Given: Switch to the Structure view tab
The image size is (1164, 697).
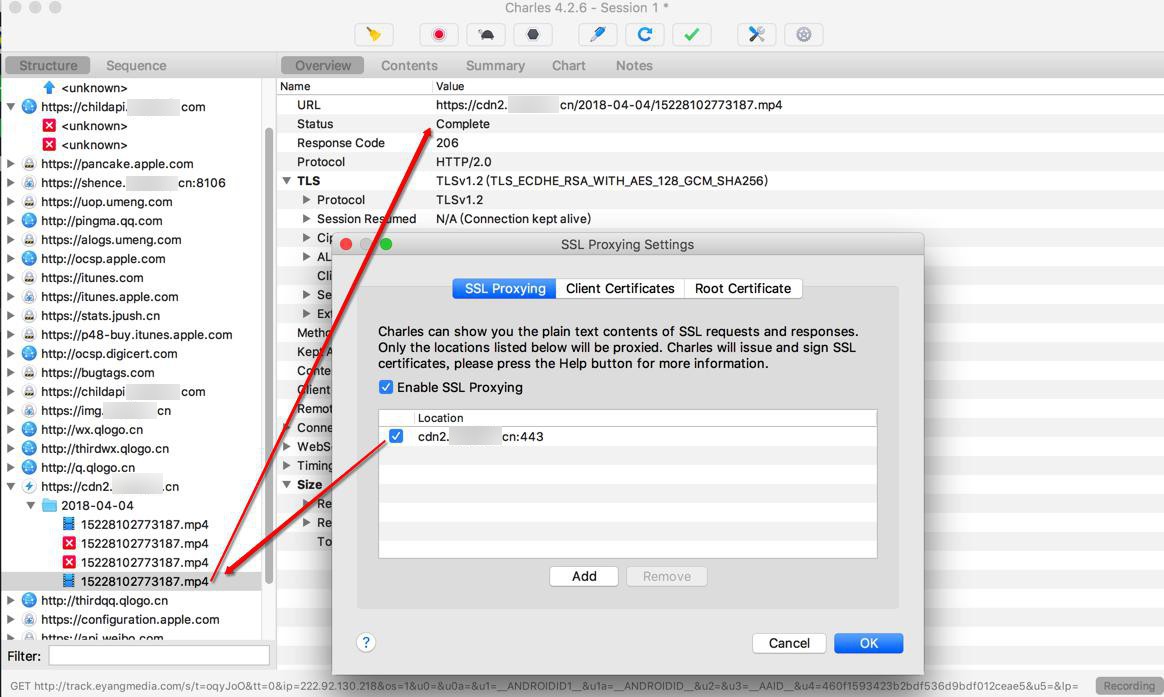Looking at the screenshot, I should click(x=48, y=65).
